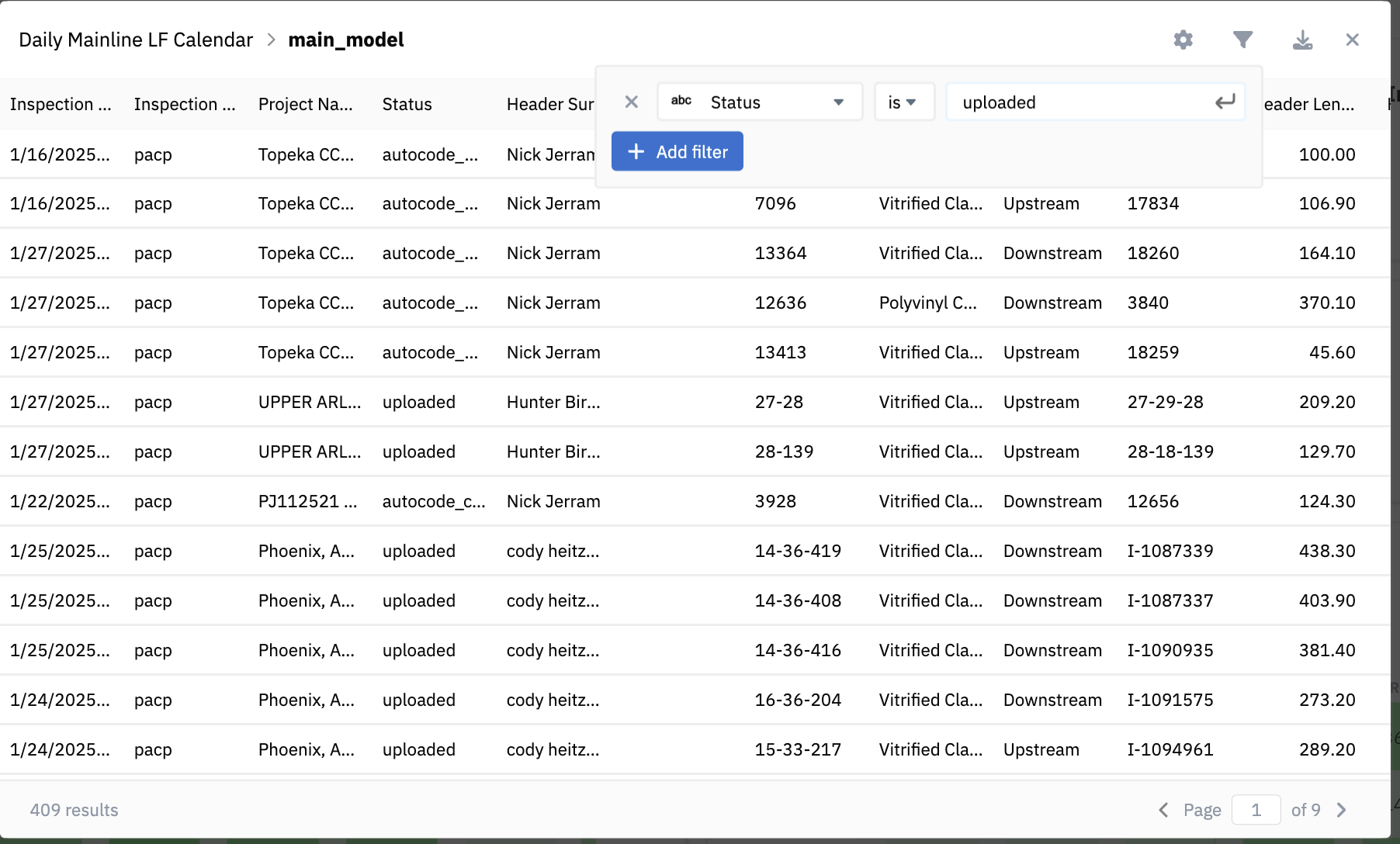Click the first Inspection ... column header

coord(61,104)
